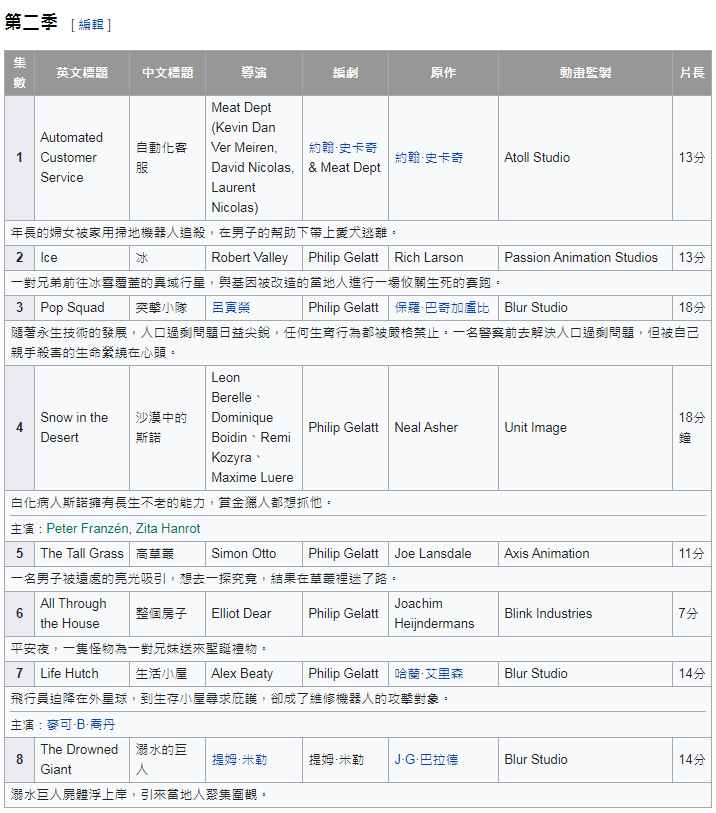Image resolution: width=716 pixels, height=813 pixels.
Task: Select The Tall Grass title cell
Action: [x=82, y=554]
